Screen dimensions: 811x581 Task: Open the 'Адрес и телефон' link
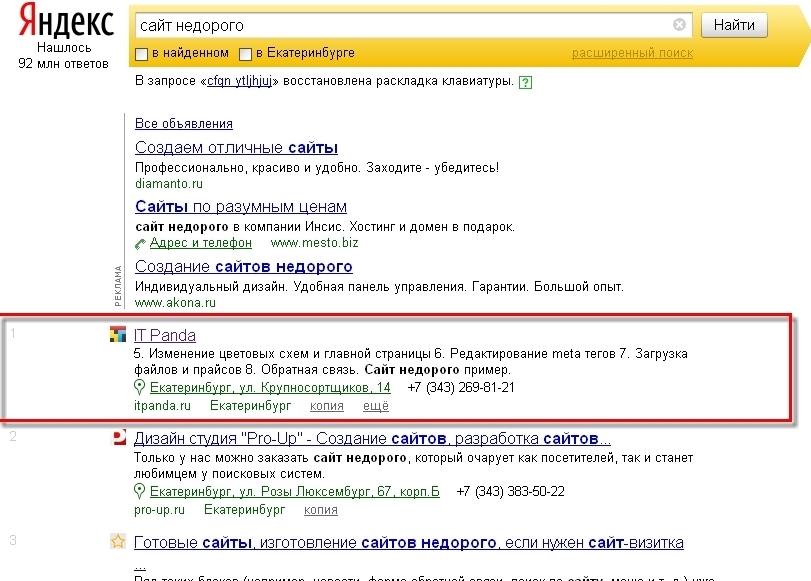(201, 243)
